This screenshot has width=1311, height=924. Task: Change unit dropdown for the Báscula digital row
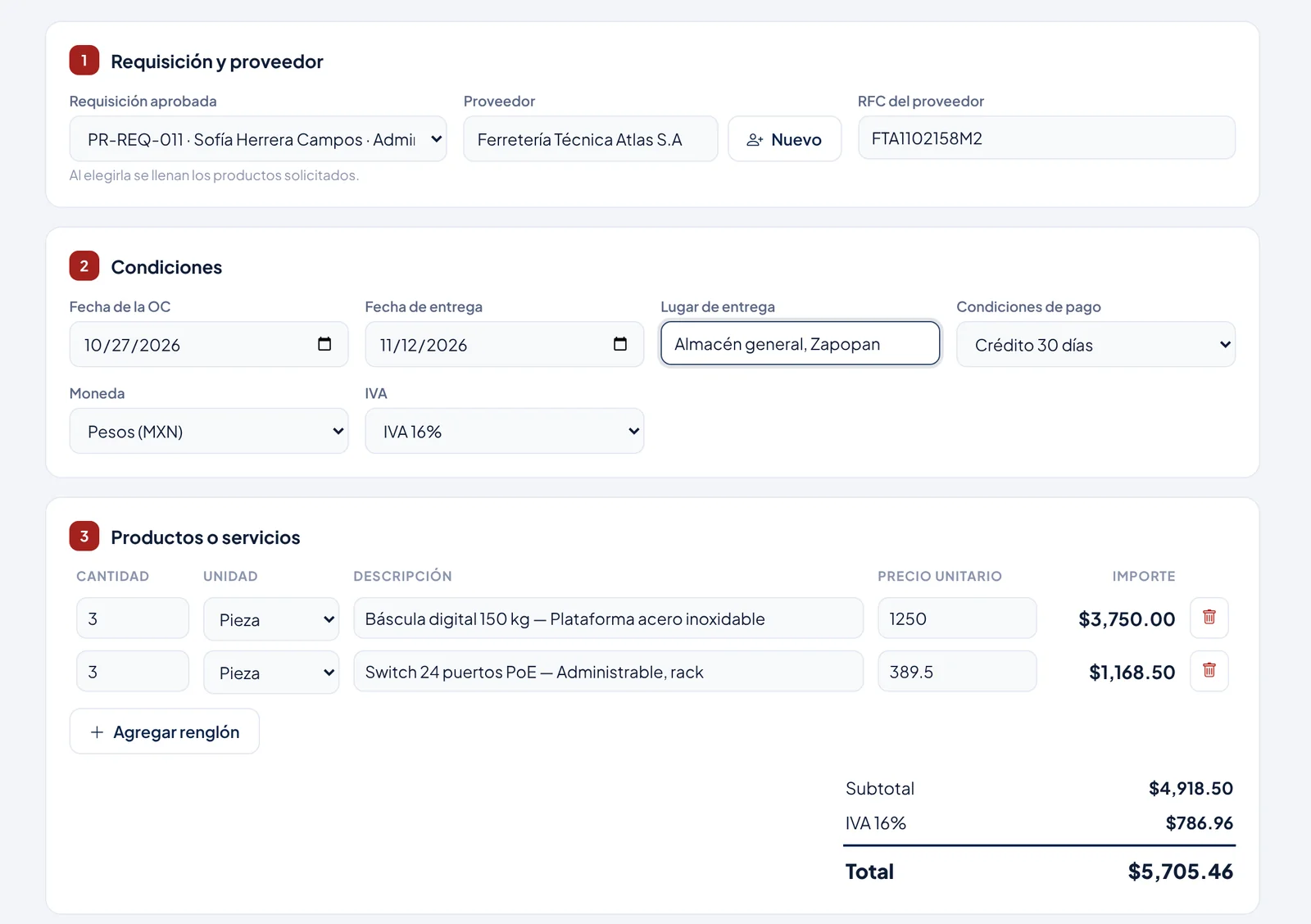coord(271,619)
